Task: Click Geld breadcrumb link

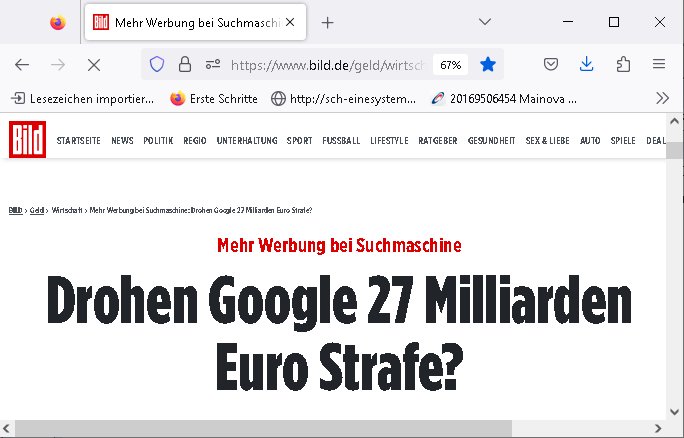Action: click(x=37, y=210)
